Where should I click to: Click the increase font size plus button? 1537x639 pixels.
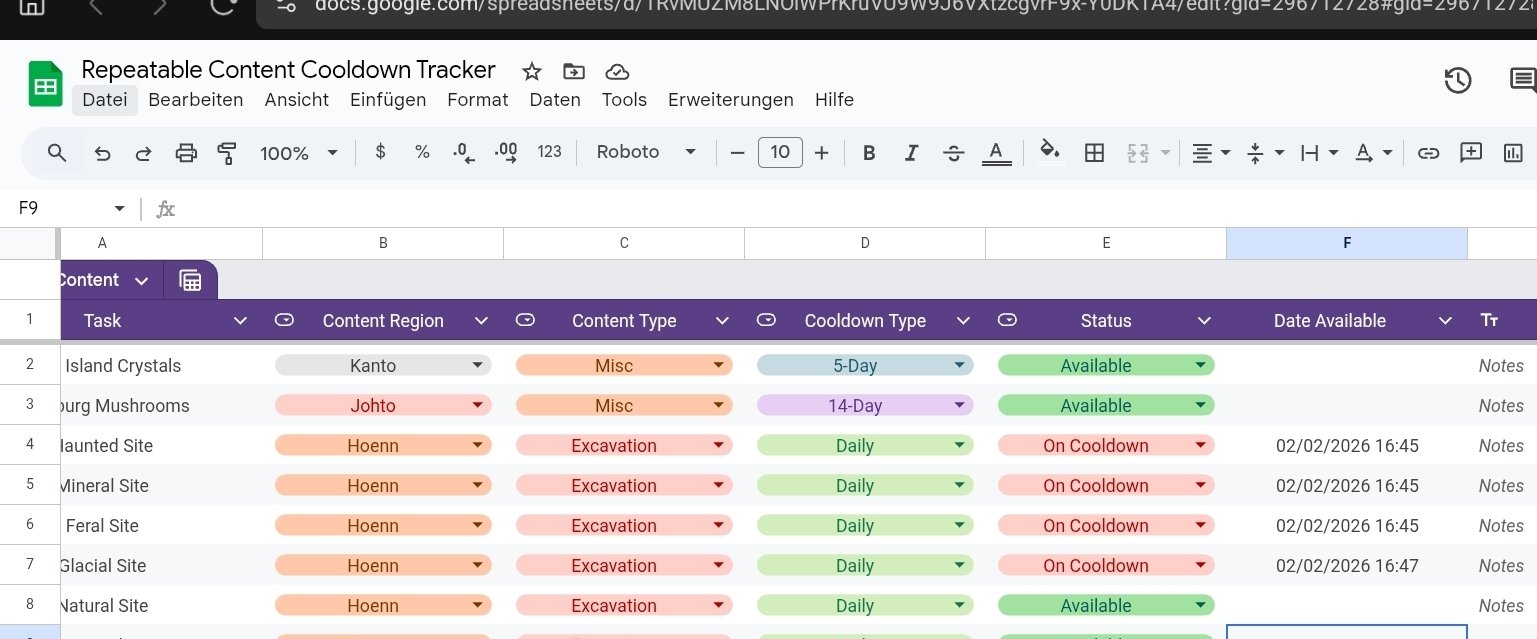tap(821, 152)
